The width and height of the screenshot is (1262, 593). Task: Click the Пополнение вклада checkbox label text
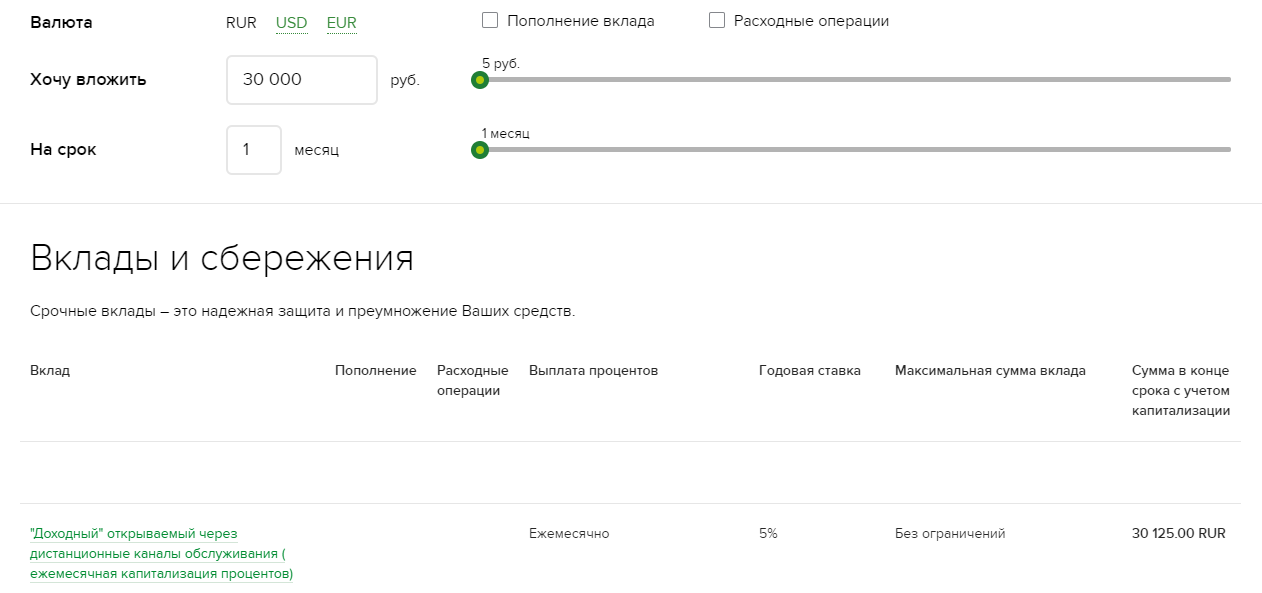(581, 21)
